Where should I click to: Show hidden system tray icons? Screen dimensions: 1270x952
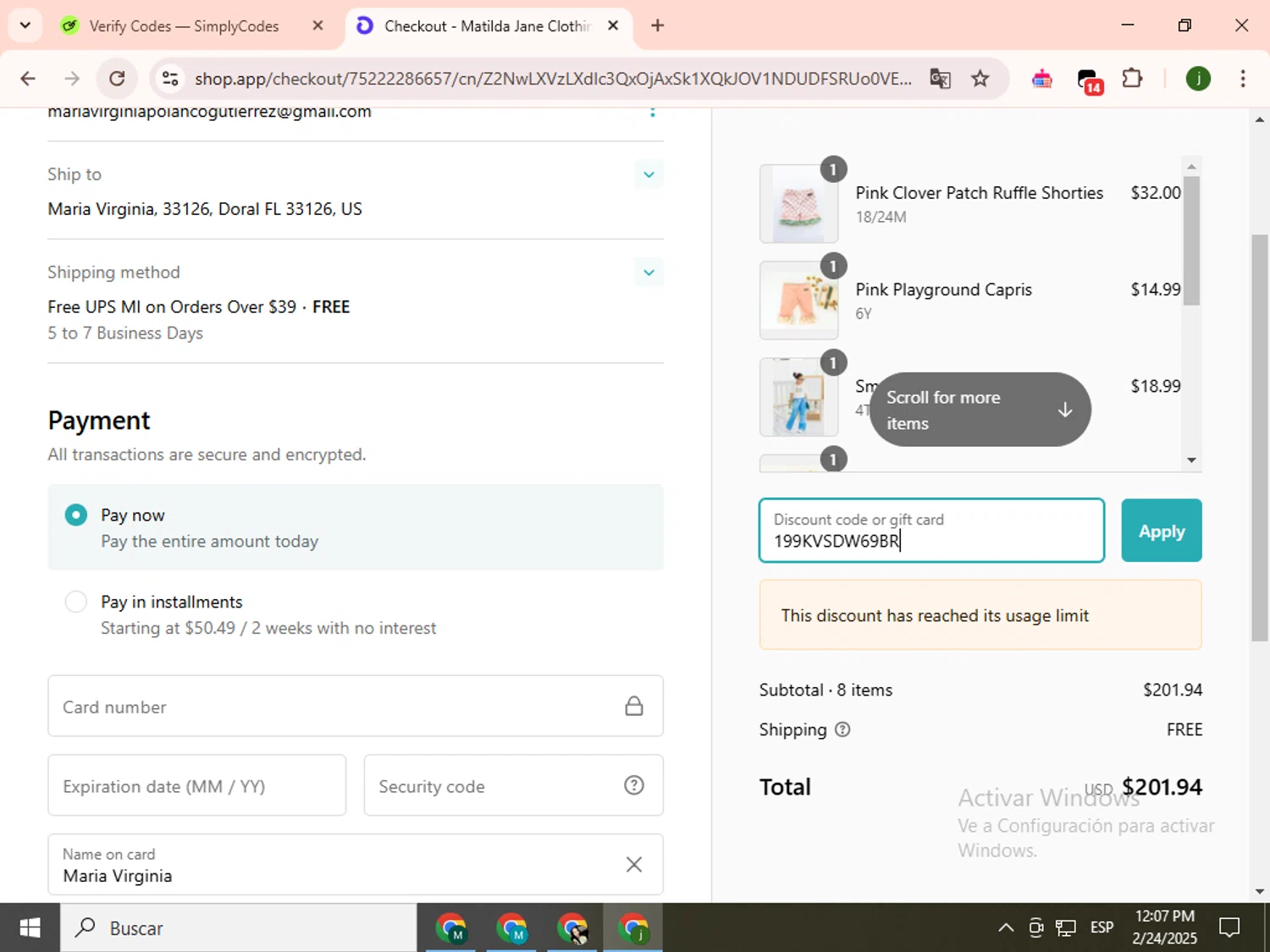click(1006, 927)
